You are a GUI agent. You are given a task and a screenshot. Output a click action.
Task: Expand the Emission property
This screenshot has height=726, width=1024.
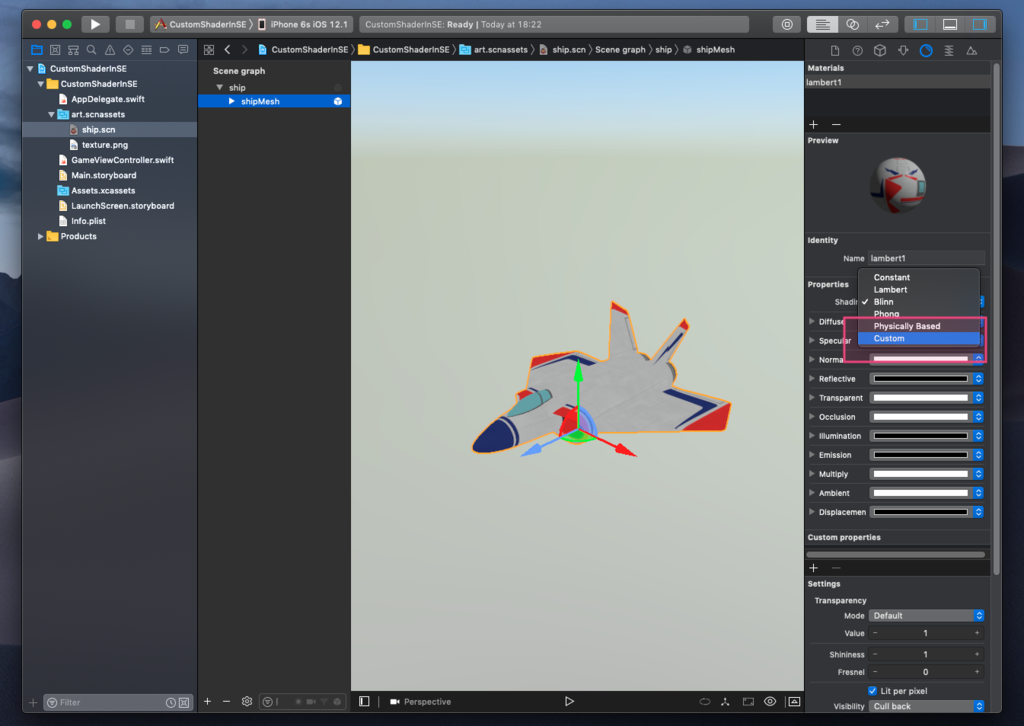pyautogui.click(x=812, y=455)
